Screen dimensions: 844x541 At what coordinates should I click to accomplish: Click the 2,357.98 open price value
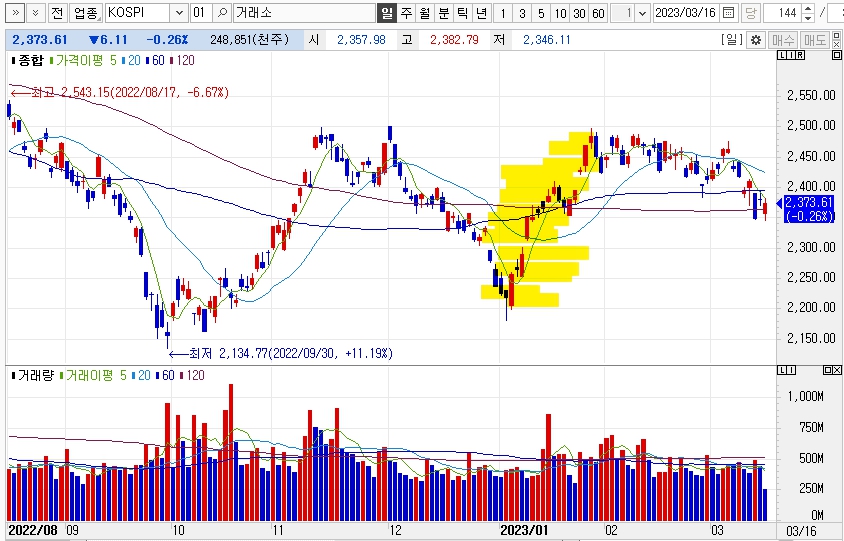pos(361,40)
